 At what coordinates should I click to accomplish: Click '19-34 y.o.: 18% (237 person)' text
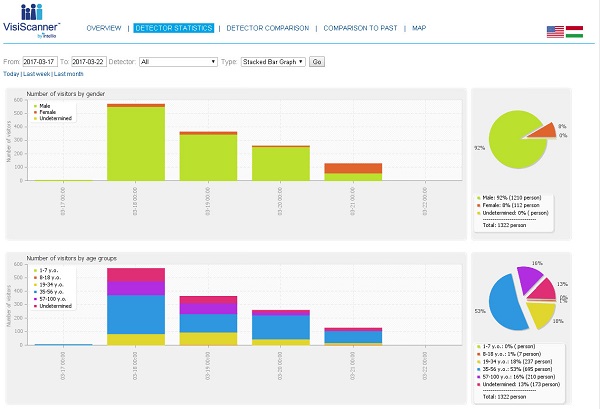pyautogui.click(x=517, y=362)
